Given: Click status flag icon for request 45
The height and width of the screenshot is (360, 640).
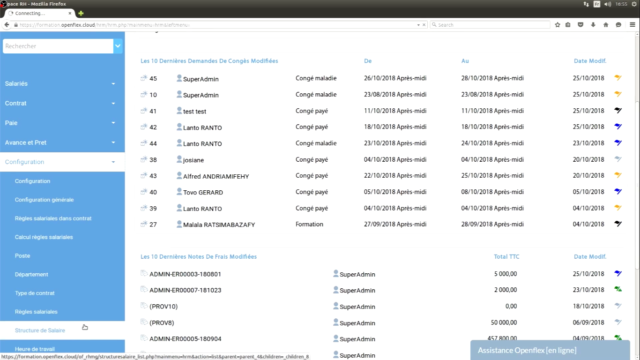Looking at the screenshot, I should tap(618, 78).
